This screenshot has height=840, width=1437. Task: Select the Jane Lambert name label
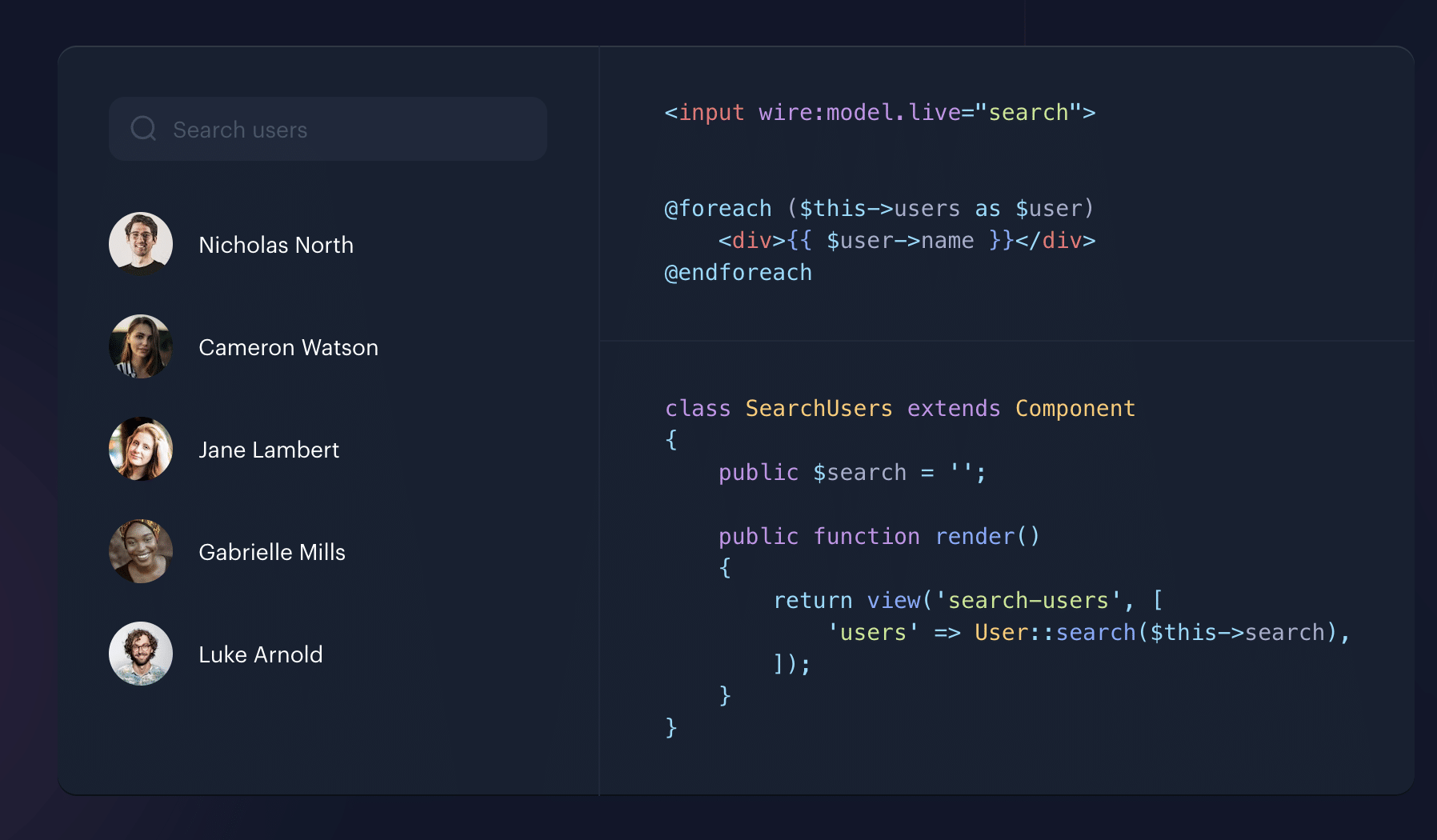[268, 450]
